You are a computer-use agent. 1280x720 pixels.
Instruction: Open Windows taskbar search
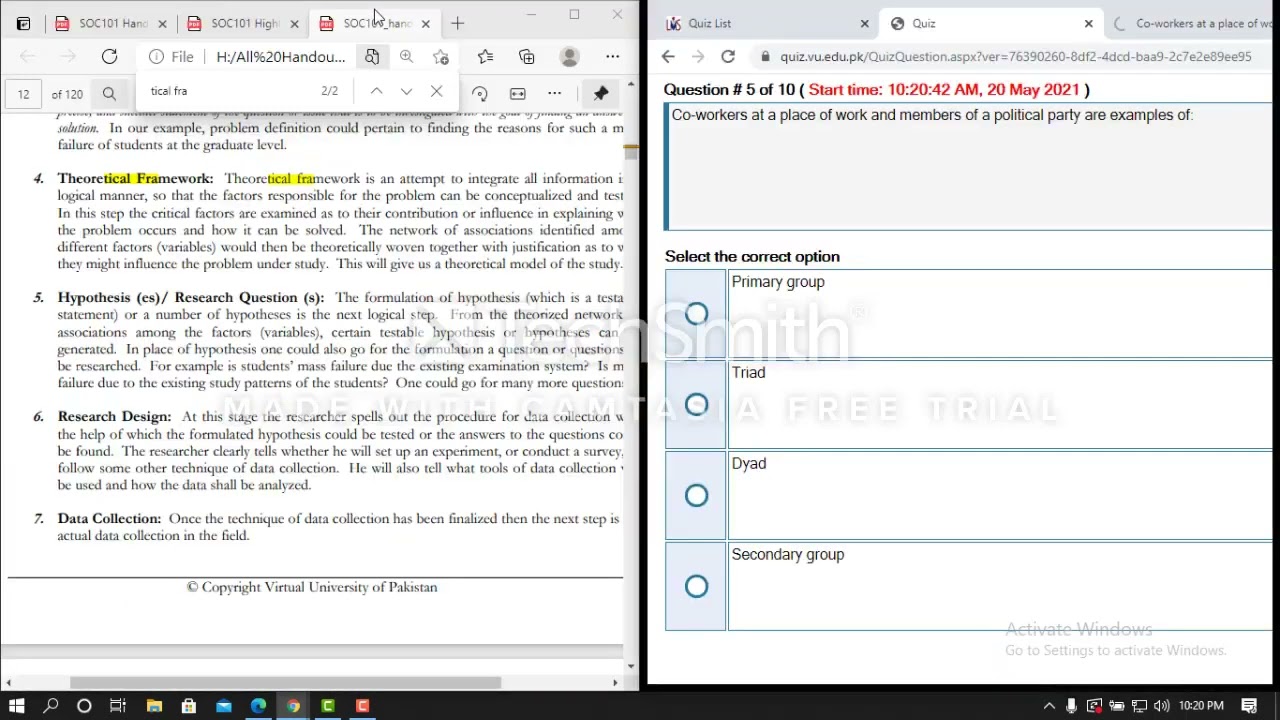(51, 706)
